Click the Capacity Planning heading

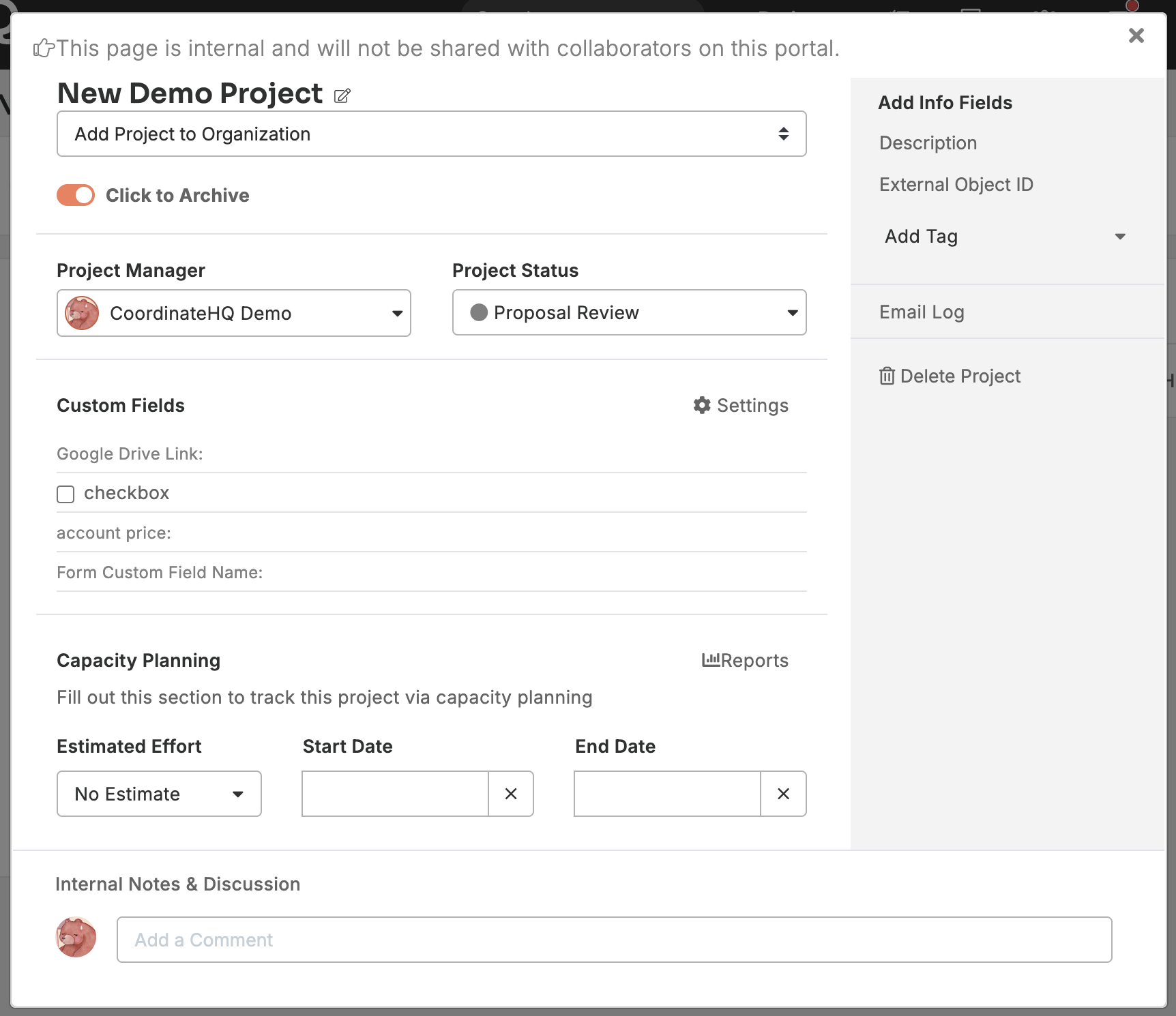click(138, 660)
